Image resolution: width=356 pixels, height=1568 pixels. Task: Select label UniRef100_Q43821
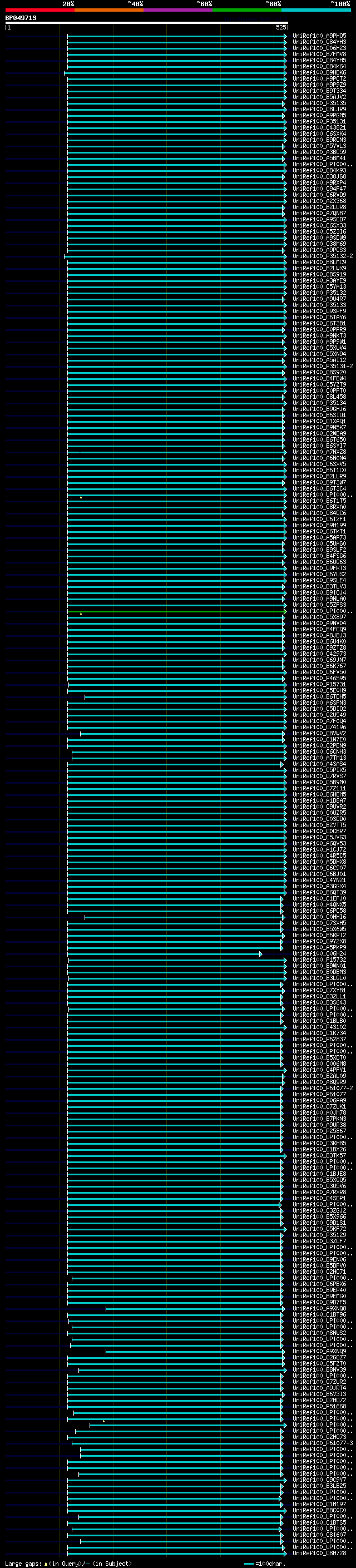pos(319,128)
